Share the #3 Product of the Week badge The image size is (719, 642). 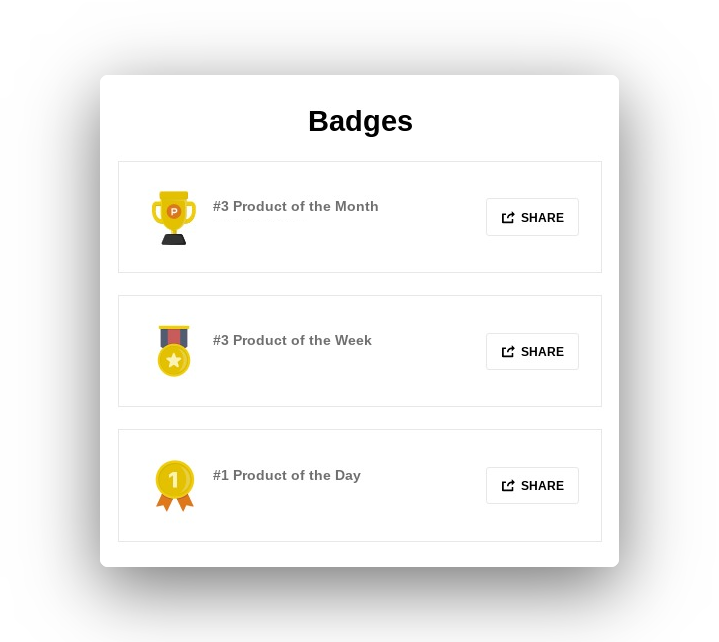point(532,352)
